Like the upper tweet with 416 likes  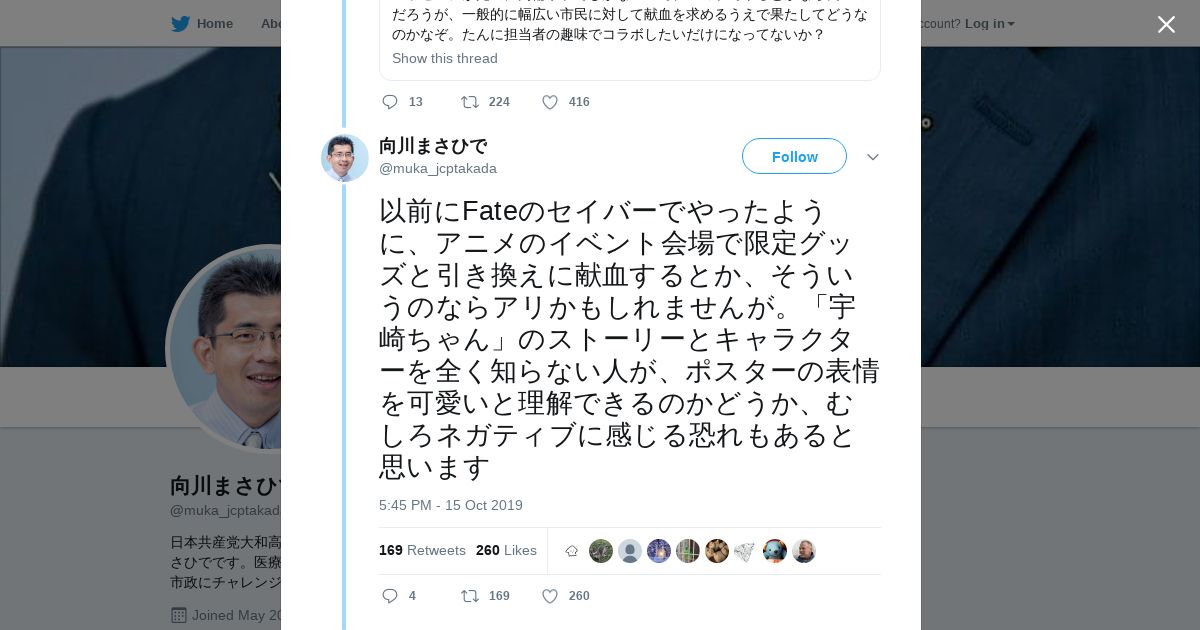[550, 102]
